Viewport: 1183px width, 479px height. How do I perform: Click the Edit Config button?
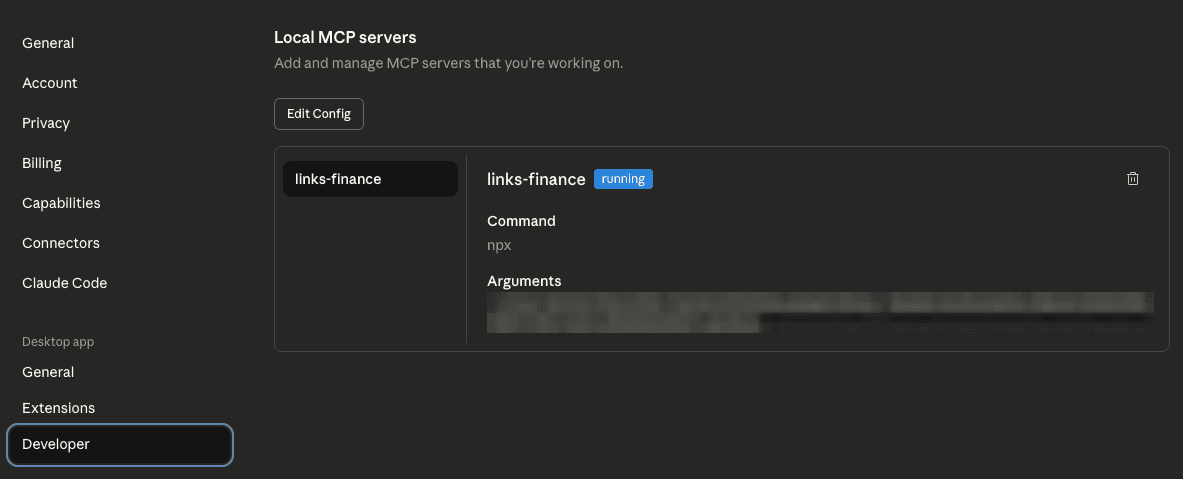[x=319, y=114]
